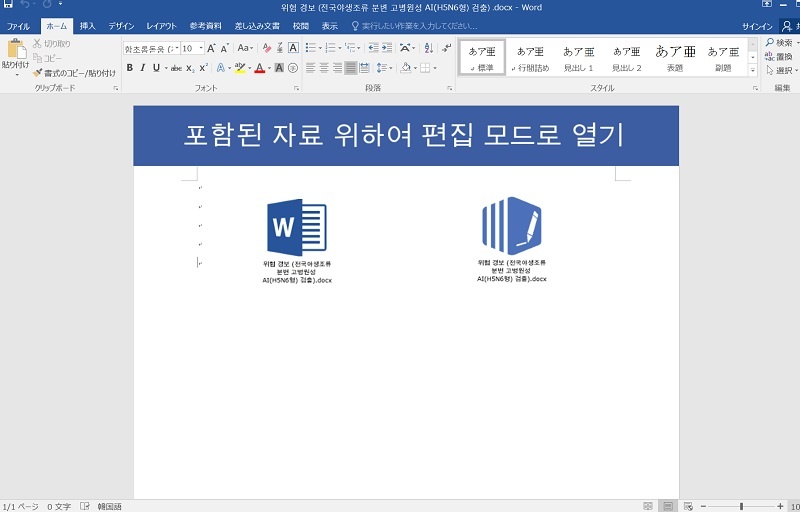Open the ファイル (File) tab
The image size is (800, 512).
(18, 26)
